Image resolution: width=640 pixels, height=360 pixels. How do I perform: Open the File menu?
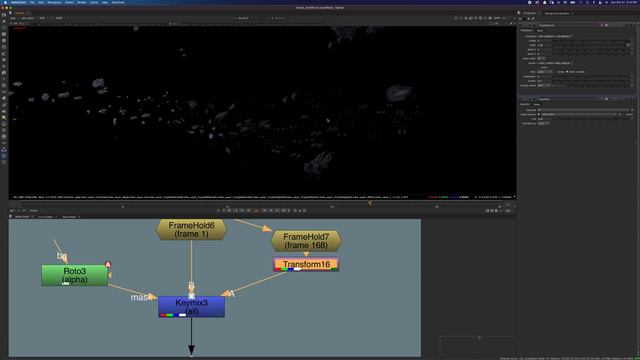(32, 2)
